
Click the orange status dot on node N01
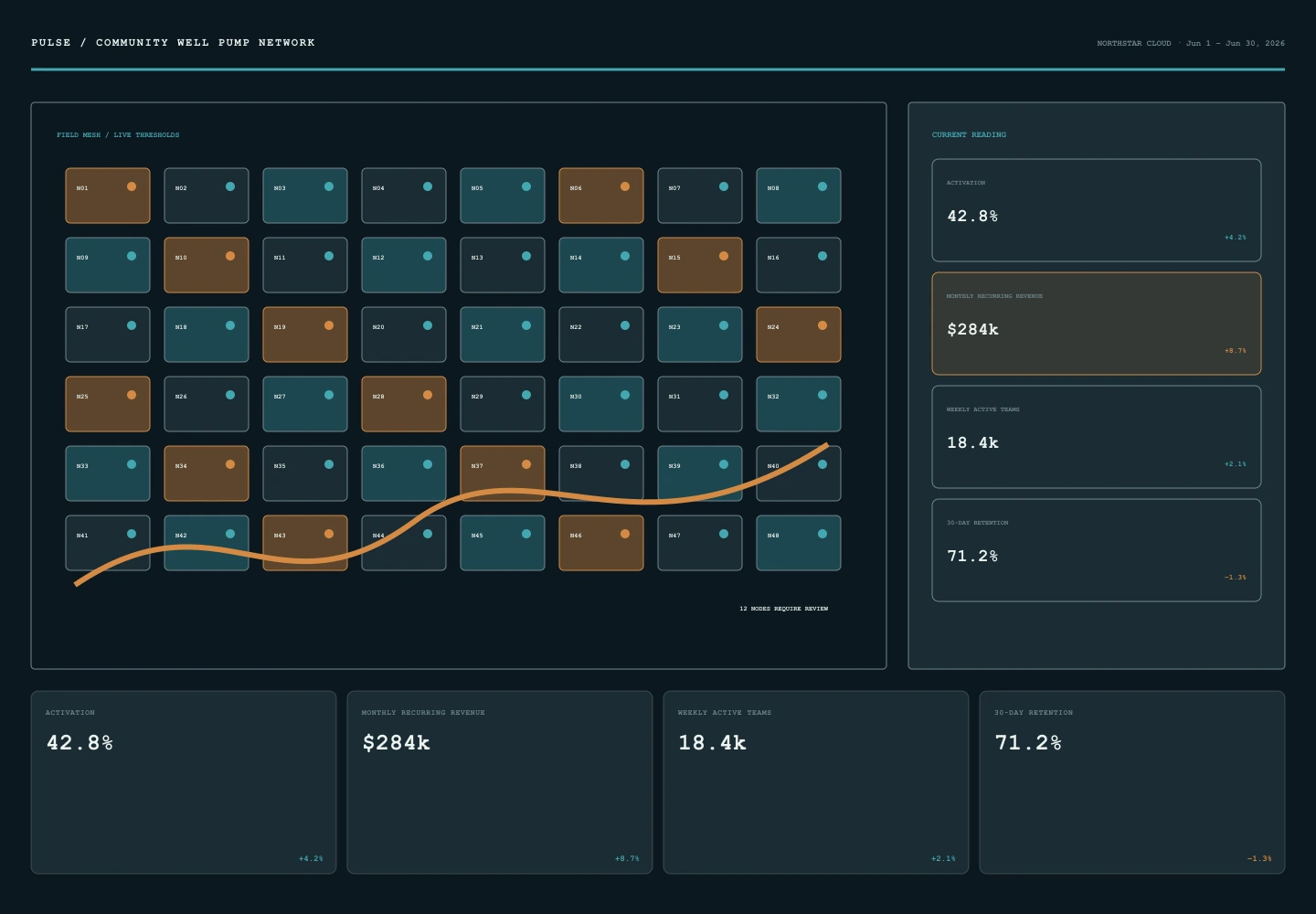pos(132,186)
